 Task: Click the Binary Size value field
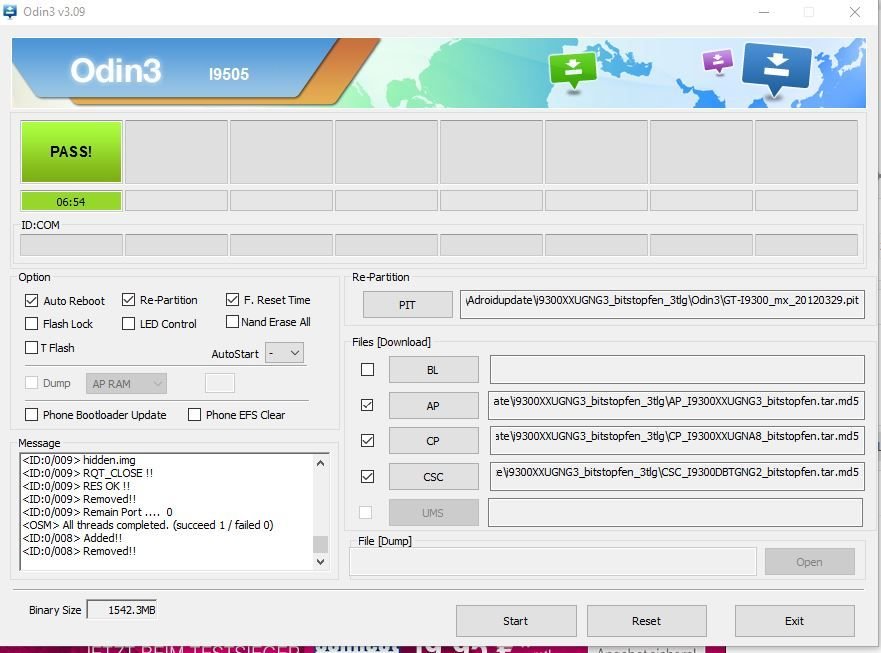122,610
